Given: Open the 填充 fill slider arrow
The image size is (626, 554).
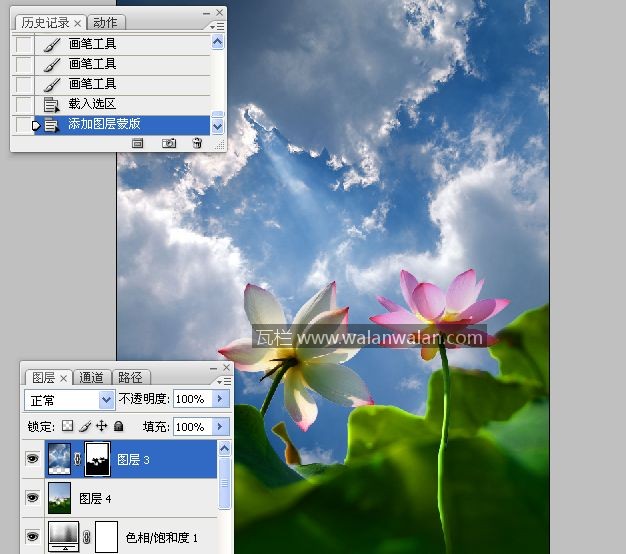Looking at the screenshot, I should click(x=220, y=426).
